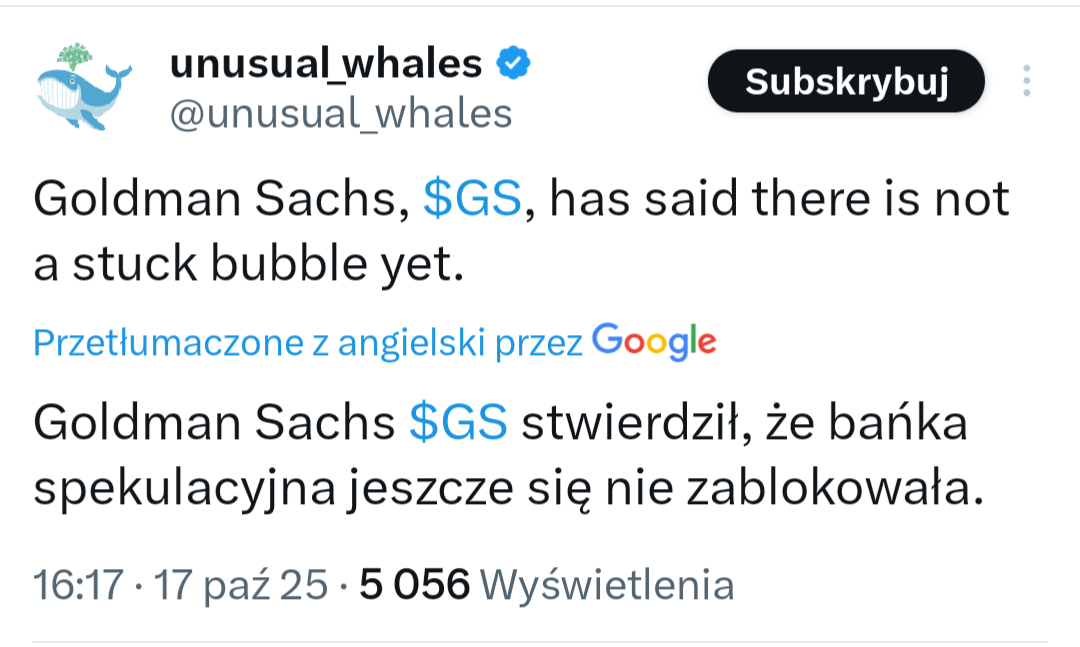Screen dimensions: 1080x647
Task: Click the blue verified badge
Action: (x=514, y=65)
